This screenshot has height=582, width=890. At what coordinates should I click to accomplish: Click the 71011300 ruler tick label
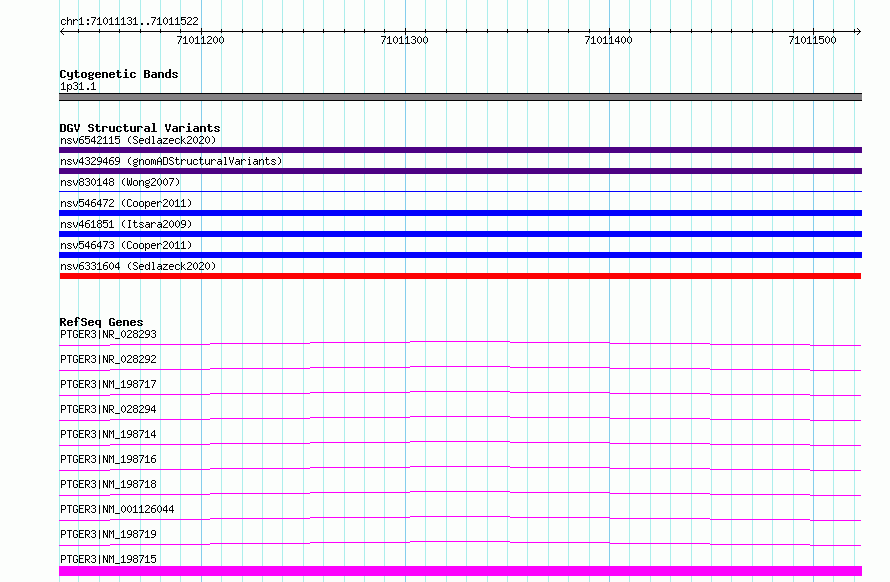404,40
